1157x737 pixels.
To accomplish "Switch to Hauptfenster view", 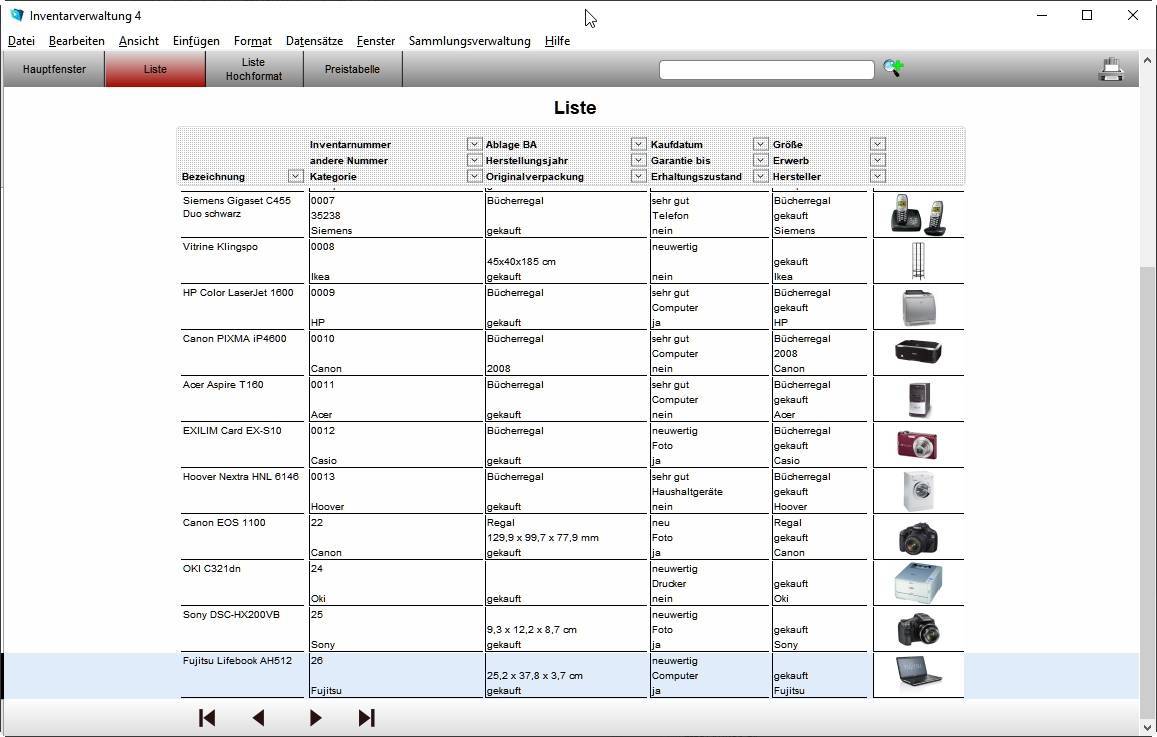I will pos(54,70).
